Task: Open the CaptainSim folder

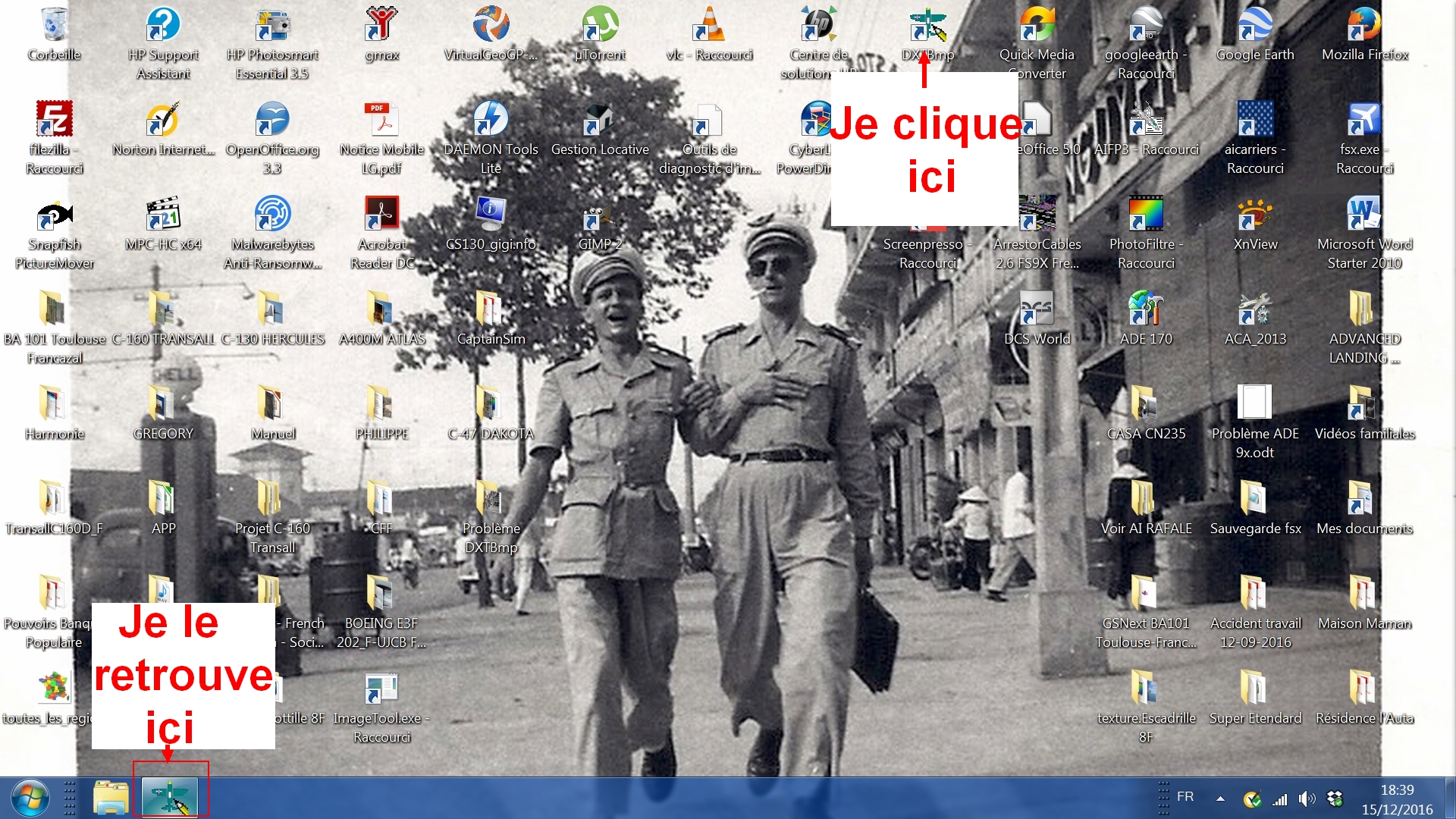Action: click(x=491, y=309)
